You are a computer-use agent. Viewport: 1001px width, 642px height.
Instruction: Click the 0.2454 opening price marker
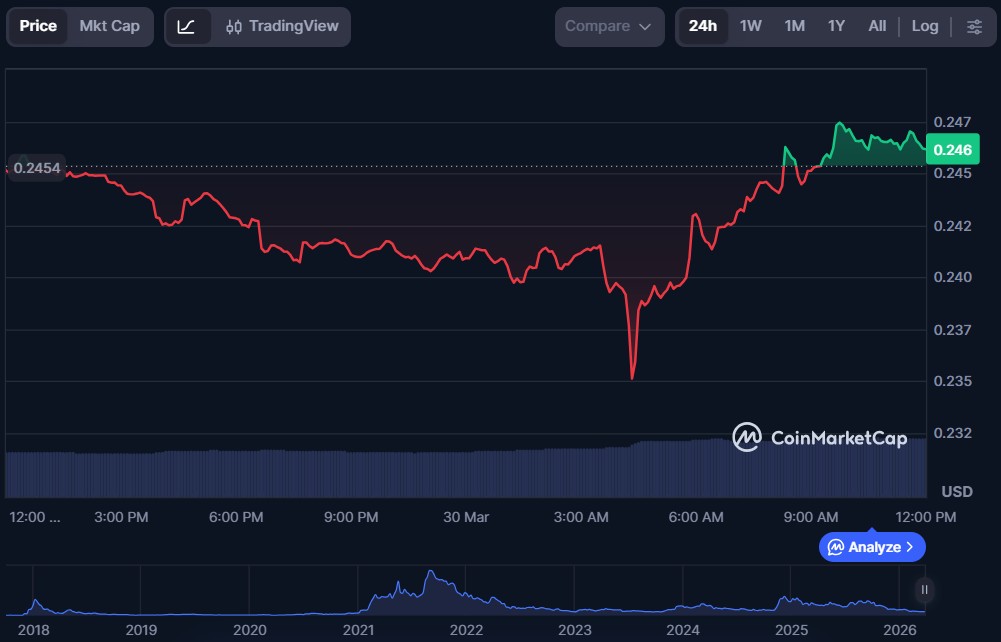pos(38,168)
